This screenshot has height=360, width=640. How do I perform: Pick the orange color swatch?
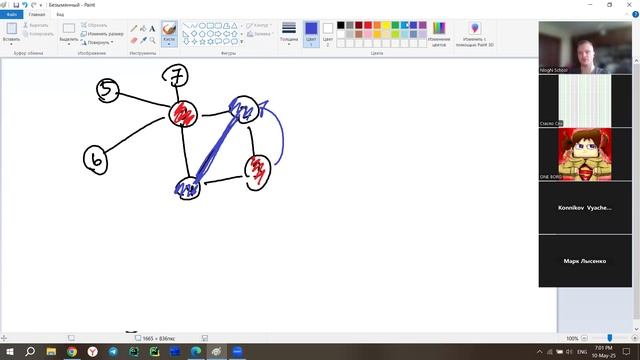click(377, 25)
